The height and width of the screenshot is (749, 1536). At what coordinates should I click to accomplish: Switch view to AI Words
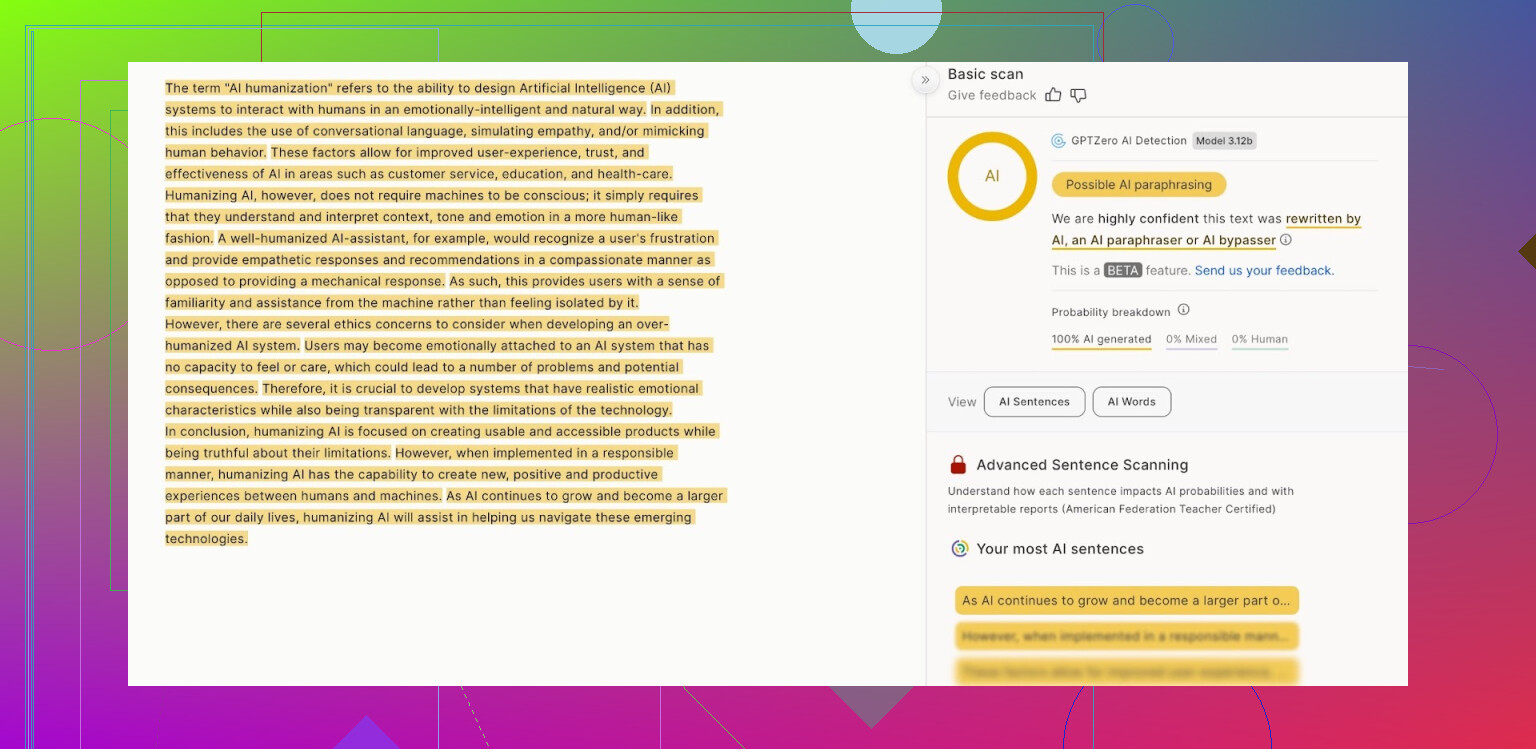1131,402
